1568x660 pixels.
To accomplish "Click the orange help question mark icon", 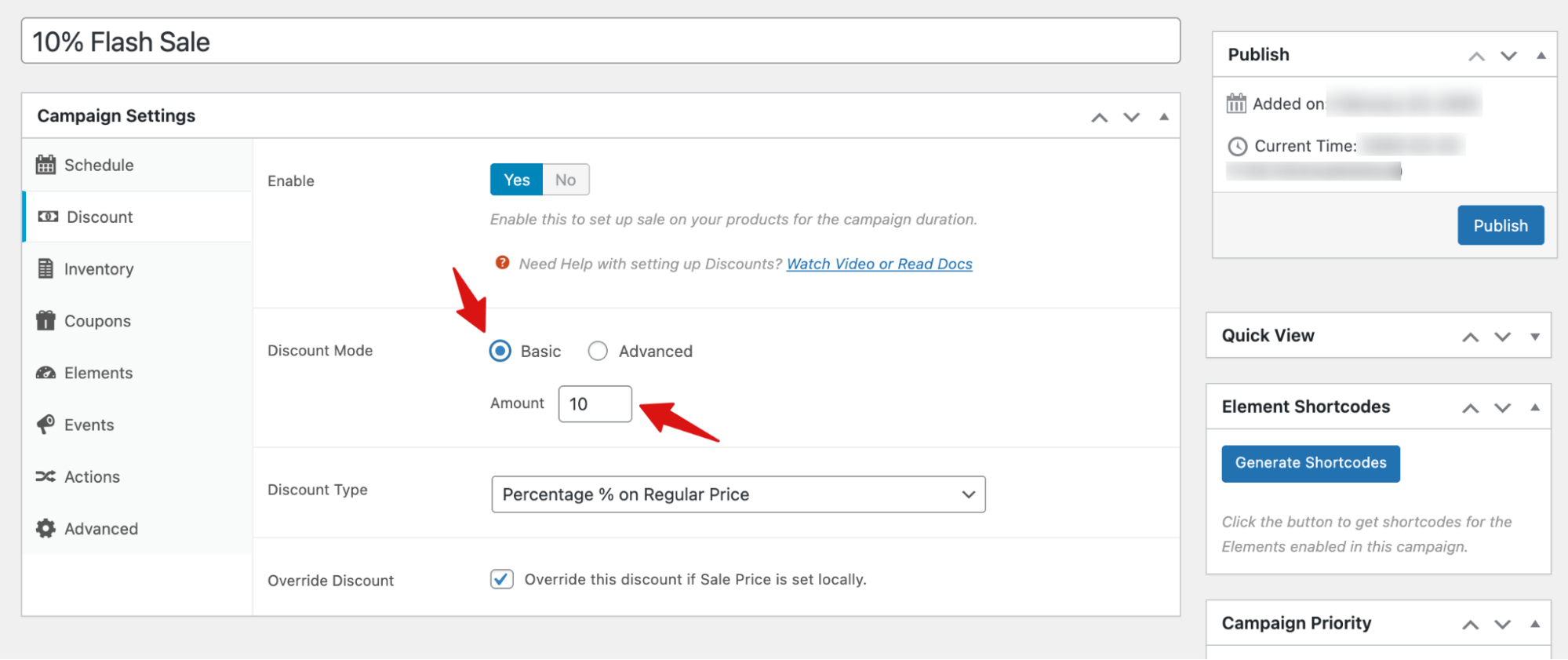I will [x=502, y=263].
